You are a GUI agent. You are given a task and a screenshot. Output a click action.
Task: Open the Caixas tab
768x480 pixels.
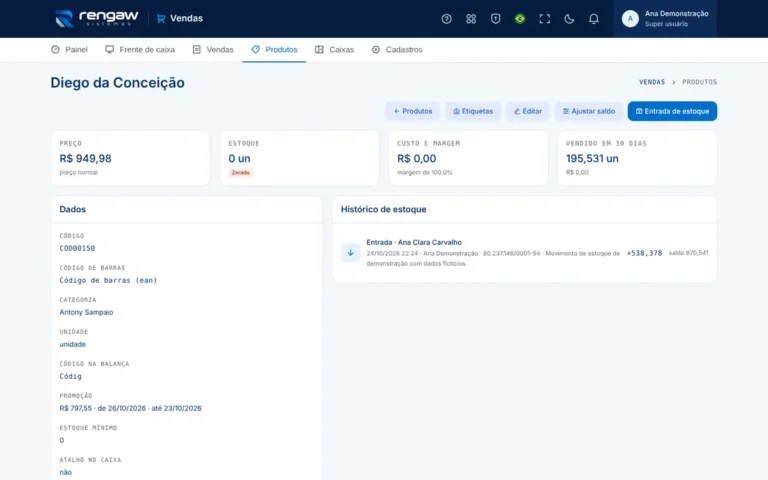coord(334,49)
